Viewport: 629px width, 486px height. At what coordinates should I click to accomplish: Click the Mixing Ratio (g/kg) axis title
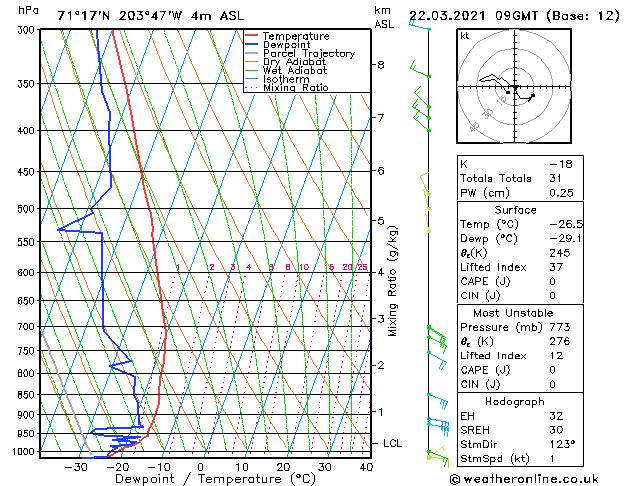click(x=393, y=281)
